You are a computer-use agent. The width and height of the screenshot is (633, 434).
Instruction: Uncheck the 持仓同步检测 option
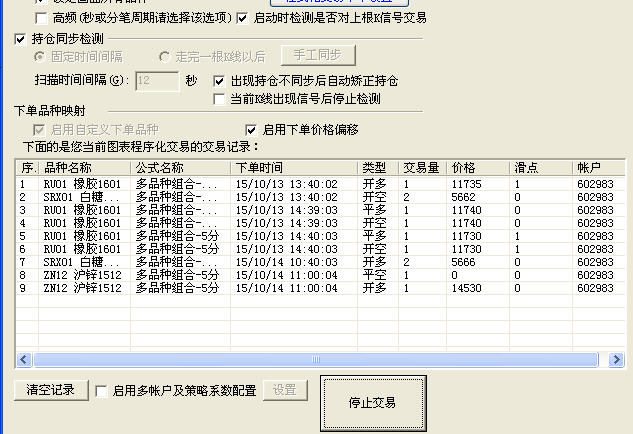(x=21, y=39)
